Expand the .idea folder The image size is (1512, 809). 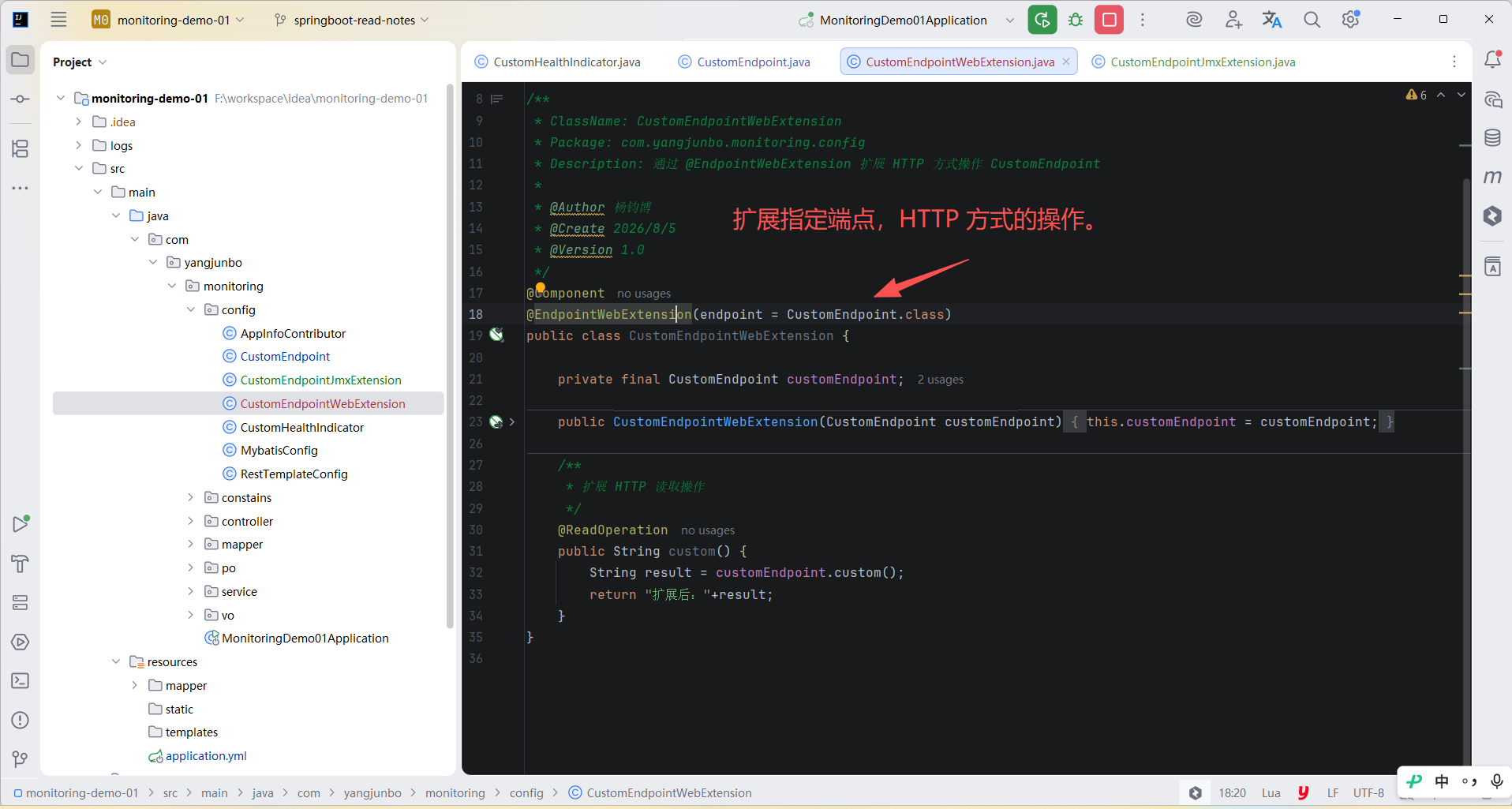[78, 122]
